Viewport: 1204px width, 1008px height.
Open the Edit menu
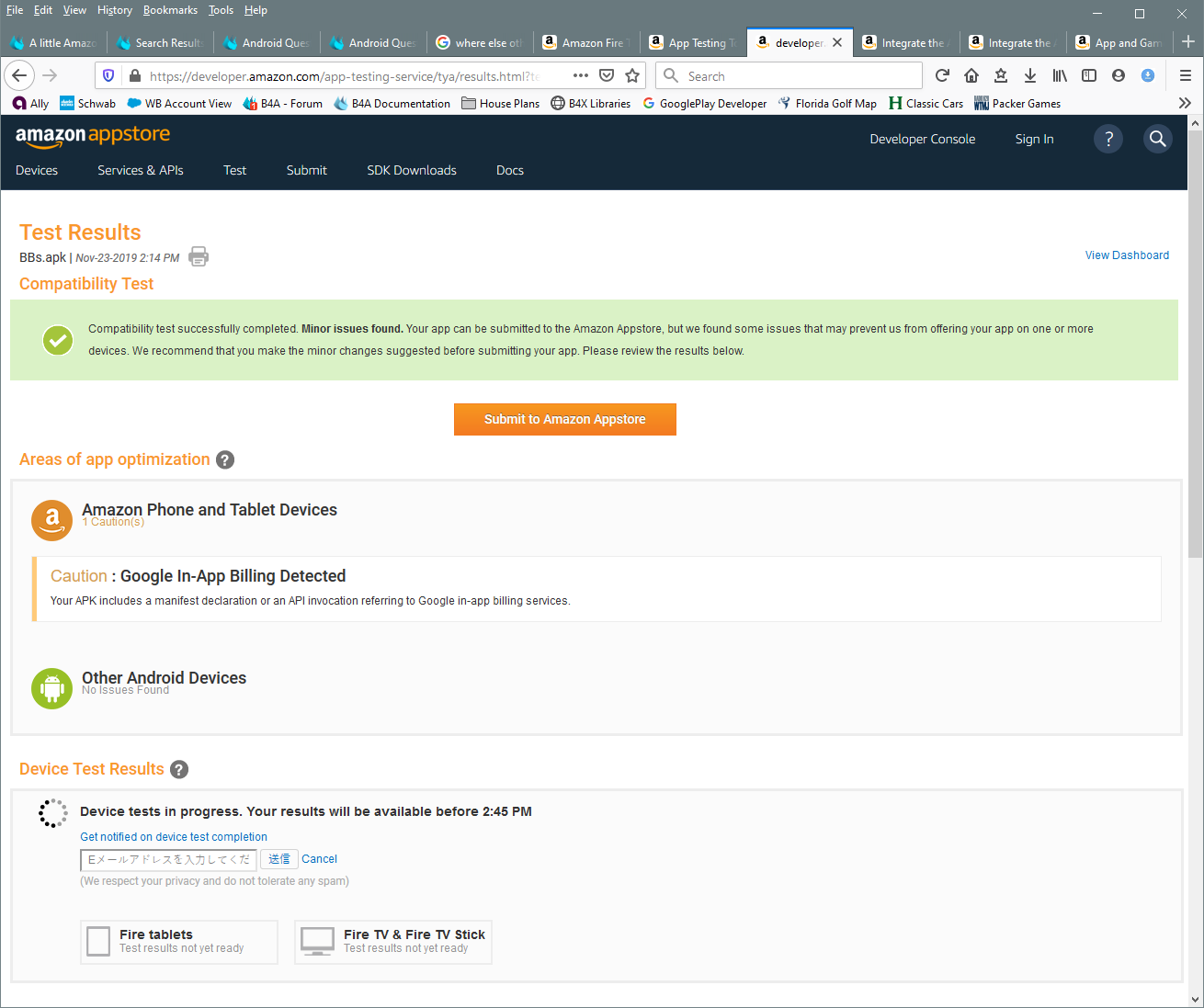click(43, 10)
